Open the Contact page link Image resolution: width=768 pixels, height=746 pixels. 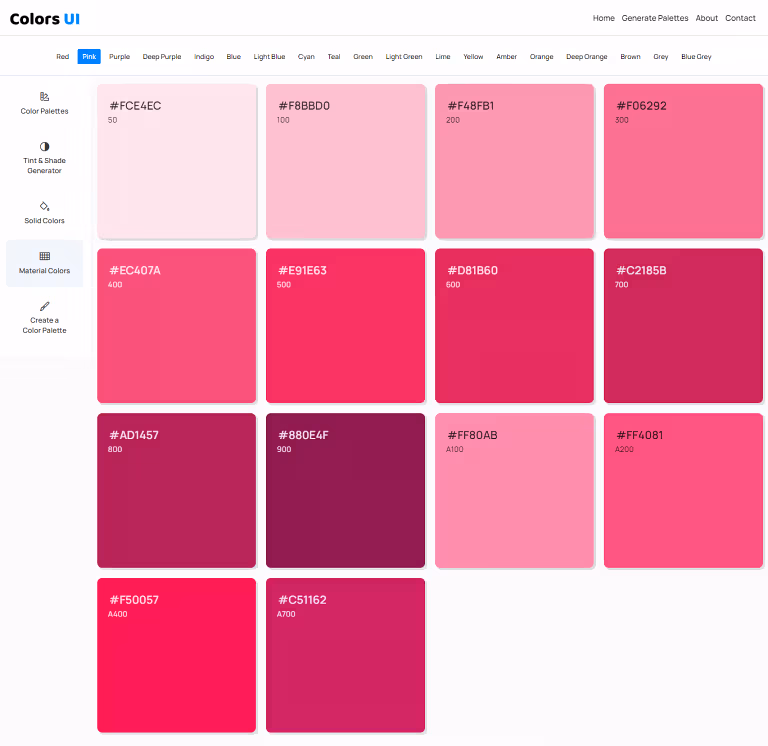(x=740, y=18)
